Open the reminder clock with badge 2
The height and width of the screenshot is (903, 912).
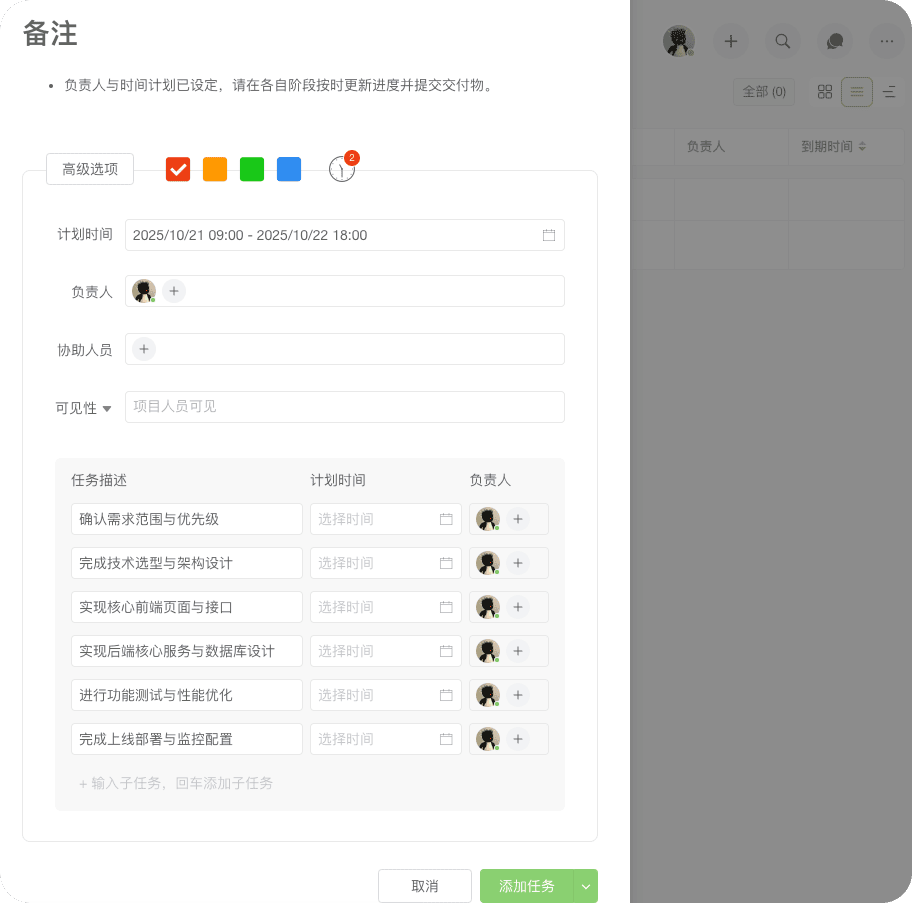click(x=342, y=169)
